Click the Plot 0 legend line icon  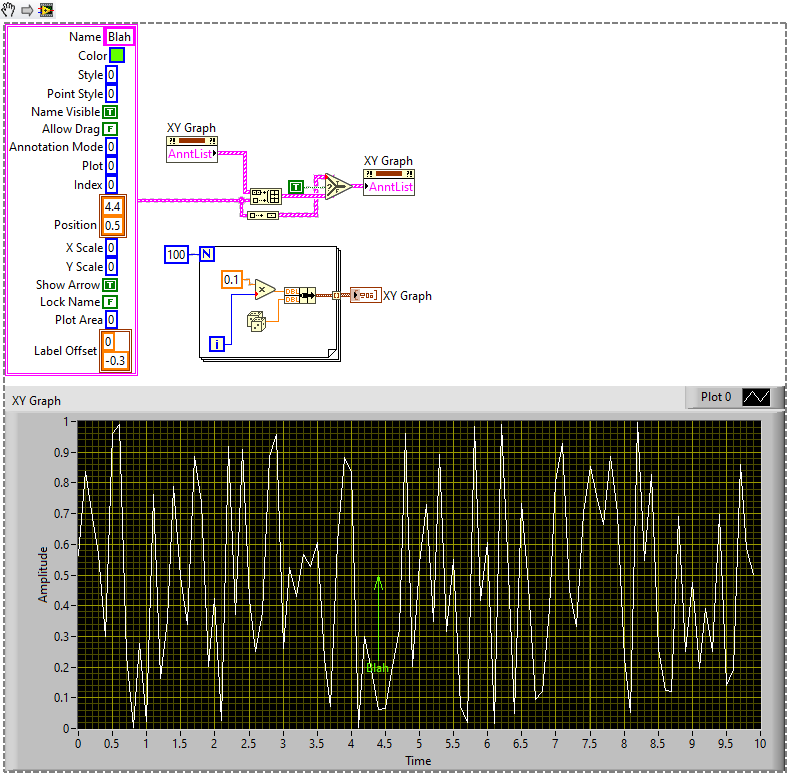pyautogui.click(x=756, y=397)
